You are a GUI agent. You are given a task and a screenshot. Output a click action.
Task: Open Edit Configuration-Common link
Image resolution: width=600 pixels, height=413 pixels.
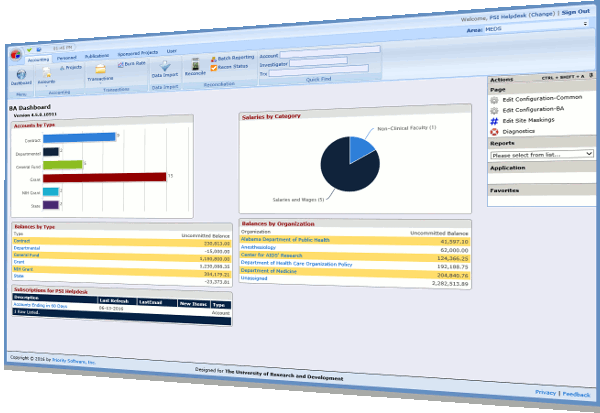point(542,98)
